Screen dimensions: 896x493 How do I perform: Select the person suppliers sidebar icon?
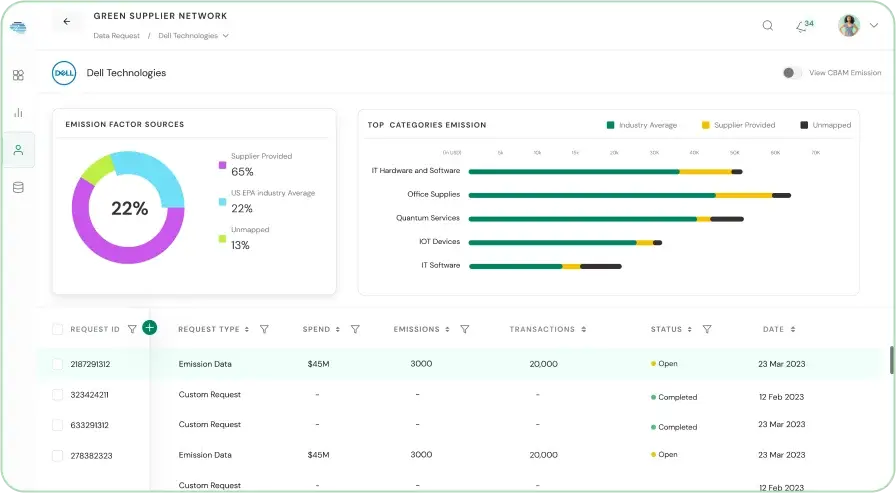point(18,150)
